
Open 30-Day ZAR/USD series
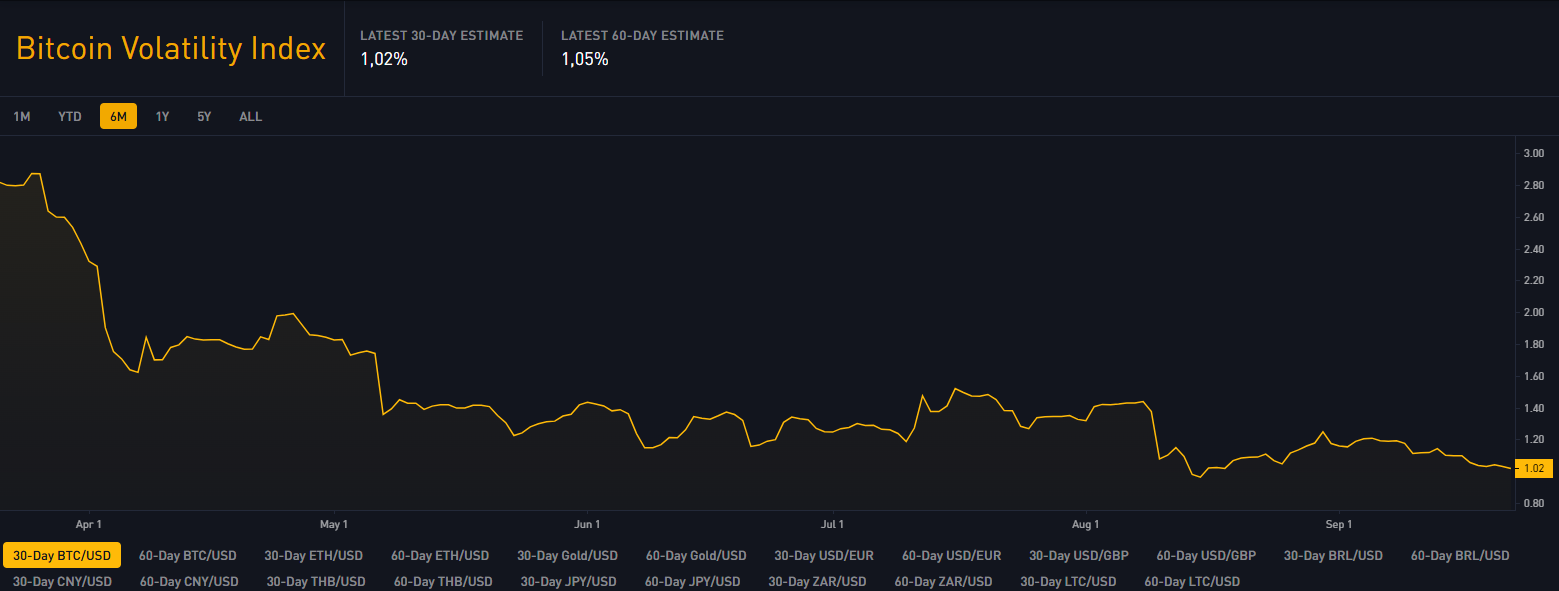(817, 581)
